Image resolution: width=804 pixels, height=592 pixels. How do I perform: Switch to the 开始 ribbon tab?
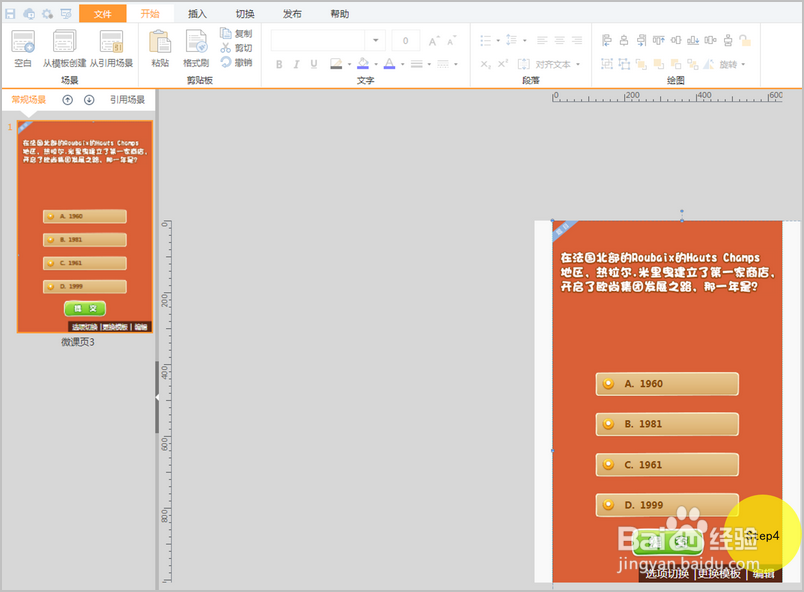(x=150, y=14)
